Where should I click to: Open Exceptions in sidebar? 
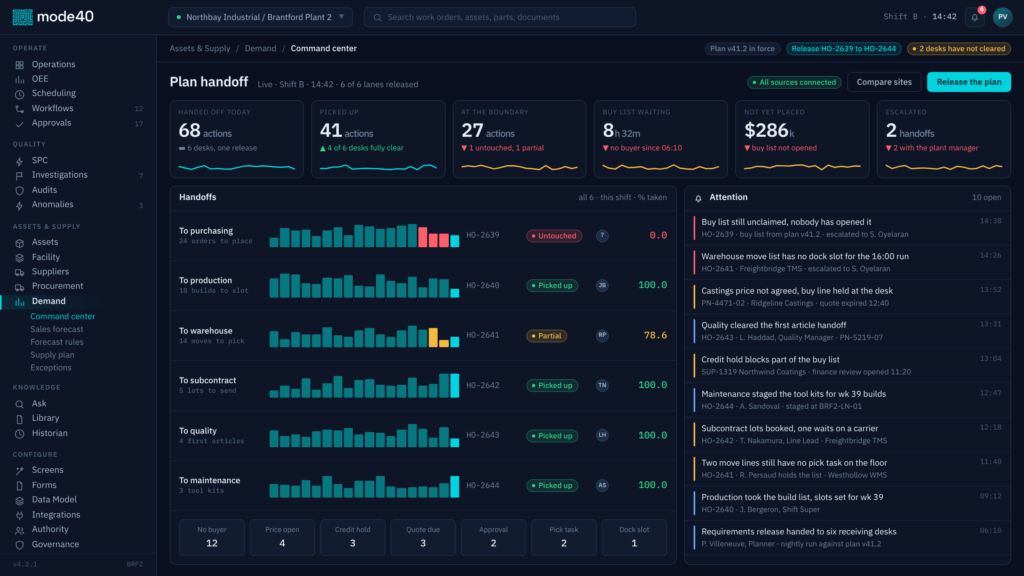[x=51, y=368]
